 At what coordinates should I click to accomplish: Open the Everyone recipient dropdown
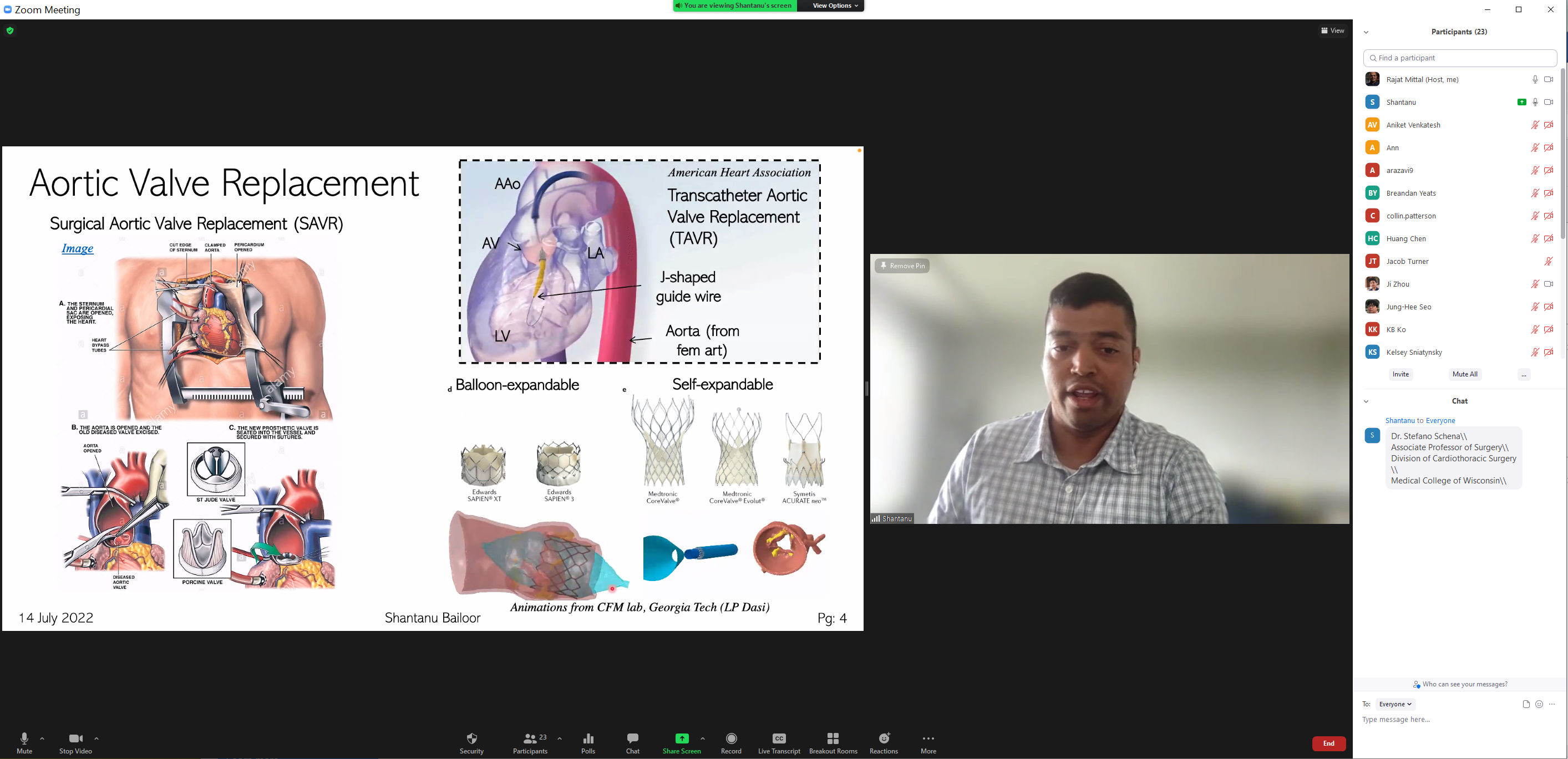(1394, 704)
